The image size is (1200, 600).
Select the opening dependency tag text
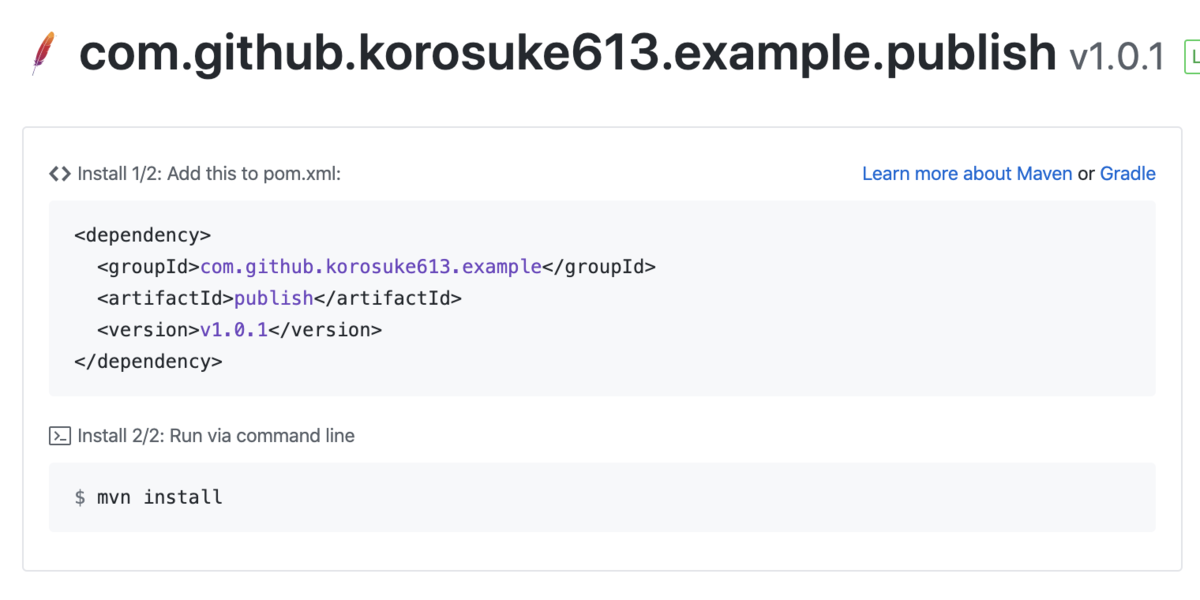pos(143,234)
